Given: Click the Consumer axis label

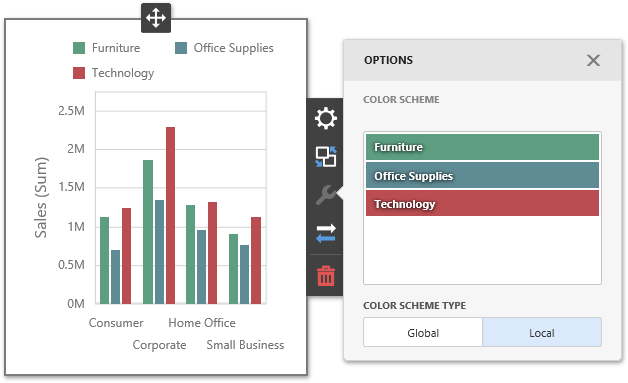Looking at the screenshot, I should pos(116,323).
